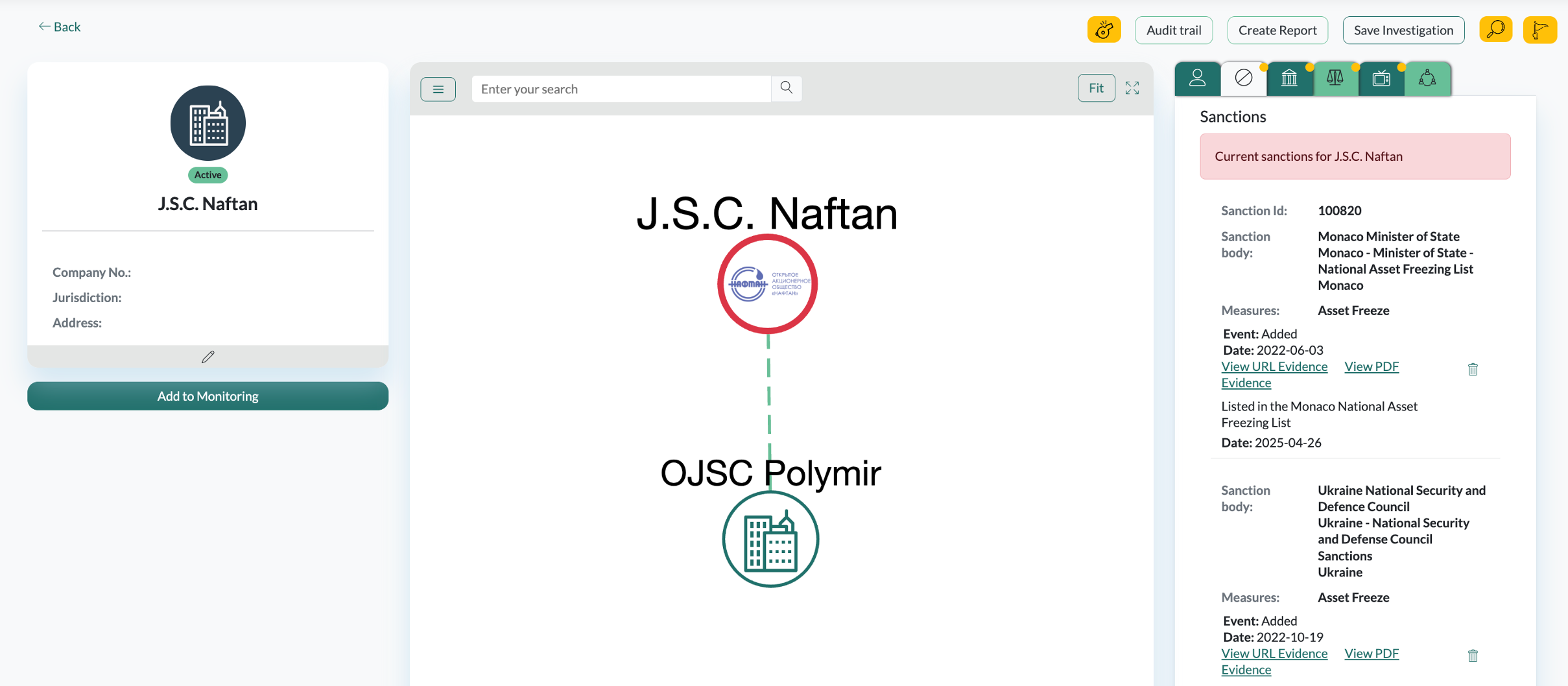Click the search magnifier in graph bar
The height and width of the screenshot is (686, 1568).
[x=786, y=88]
